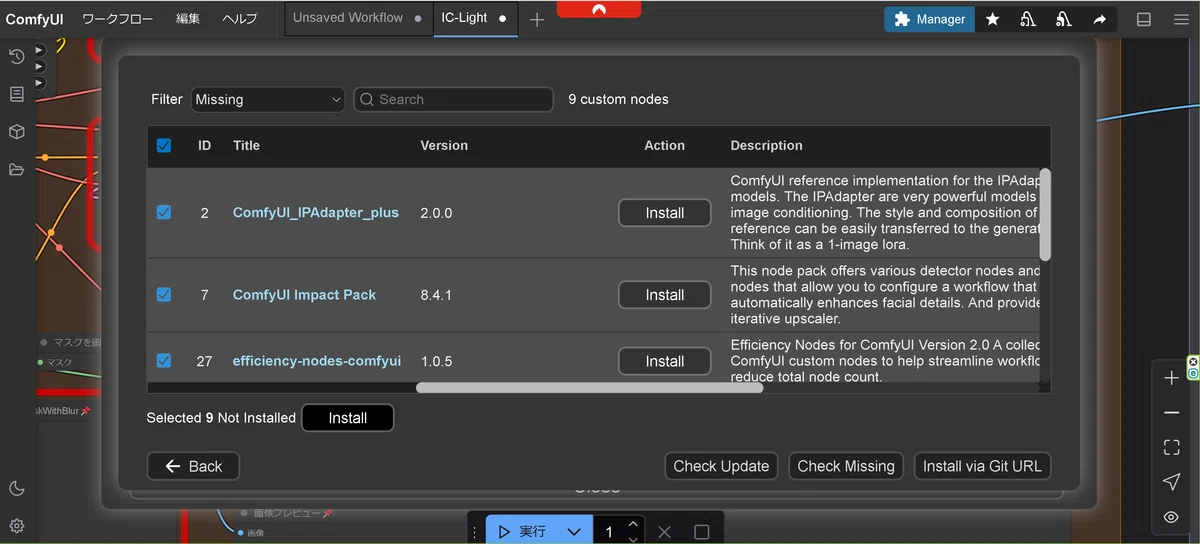Install all 9 selected nodes
The width and height of the screenshot is (1200, 544).
pos(348,418)
